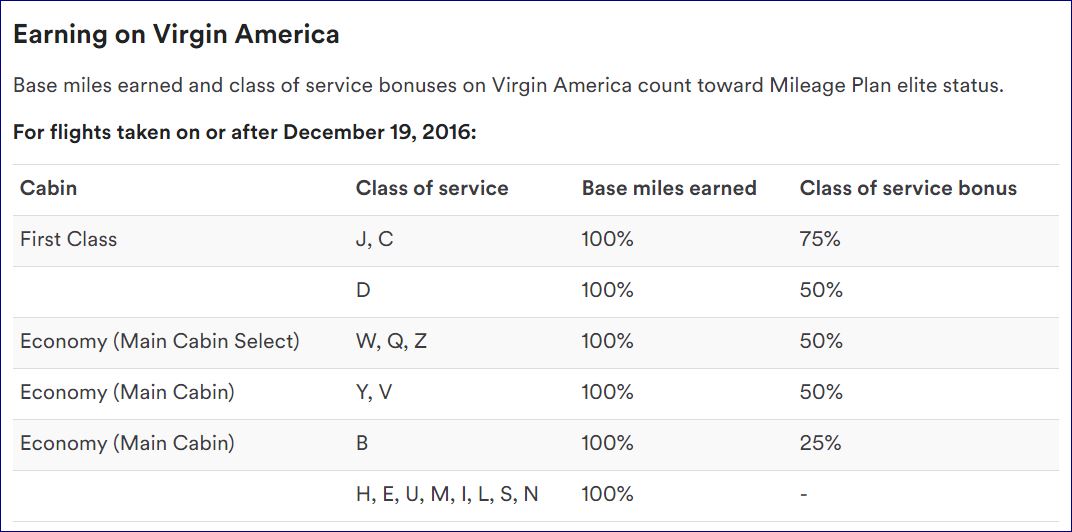Click the "D" class of service cell
Viewport: 1072px width, 532px height.
pyautogui.click(x=363, y=290)
